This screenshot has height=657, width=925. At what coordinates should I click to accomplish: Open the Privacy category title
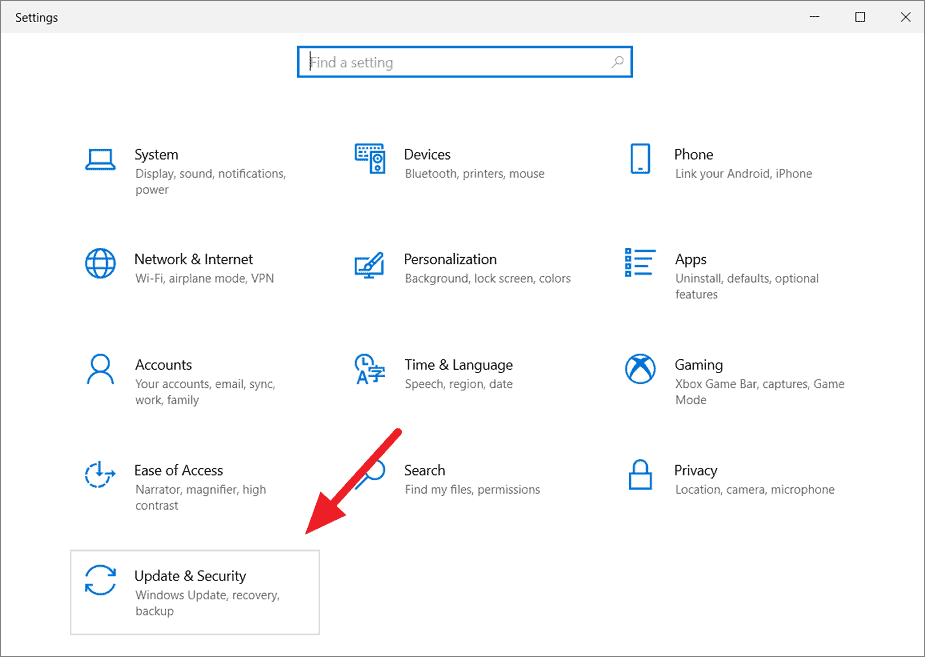pyautogui.click(x=696, y=471)
